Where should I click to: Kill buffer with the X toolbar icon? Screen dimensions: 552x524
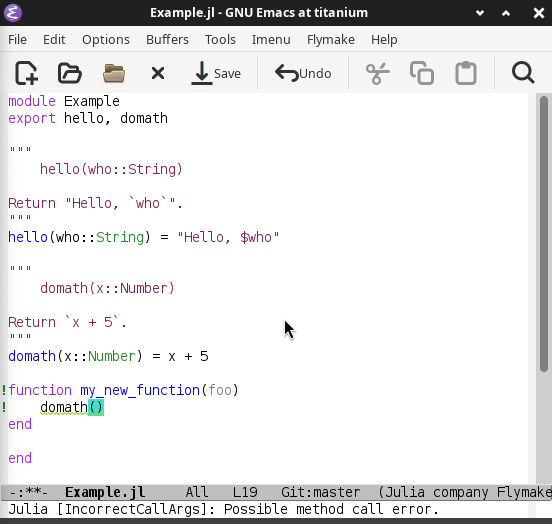pyautogui.click(x=158, y=73)
